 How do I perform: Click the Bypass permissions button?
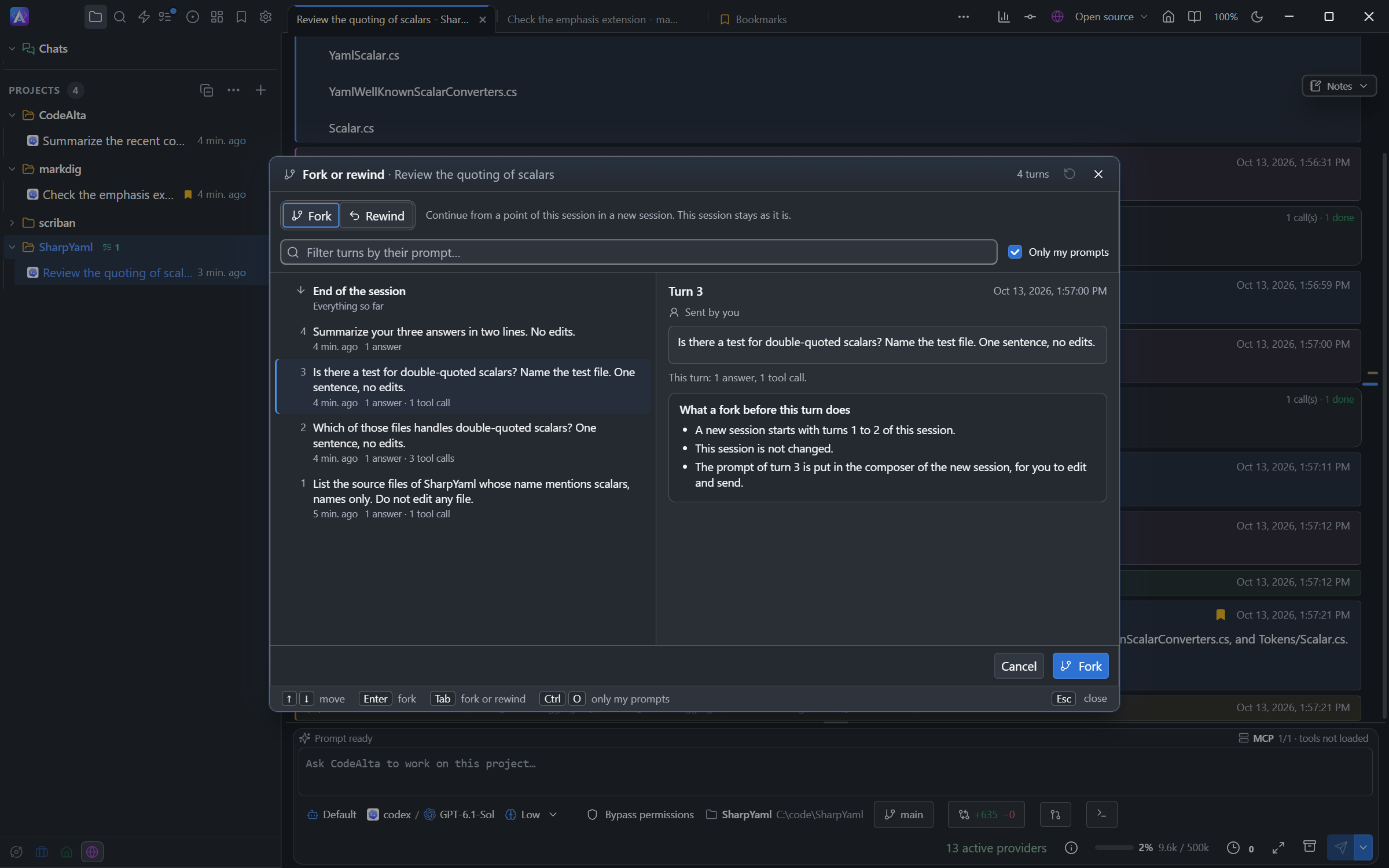coord(640,814)
